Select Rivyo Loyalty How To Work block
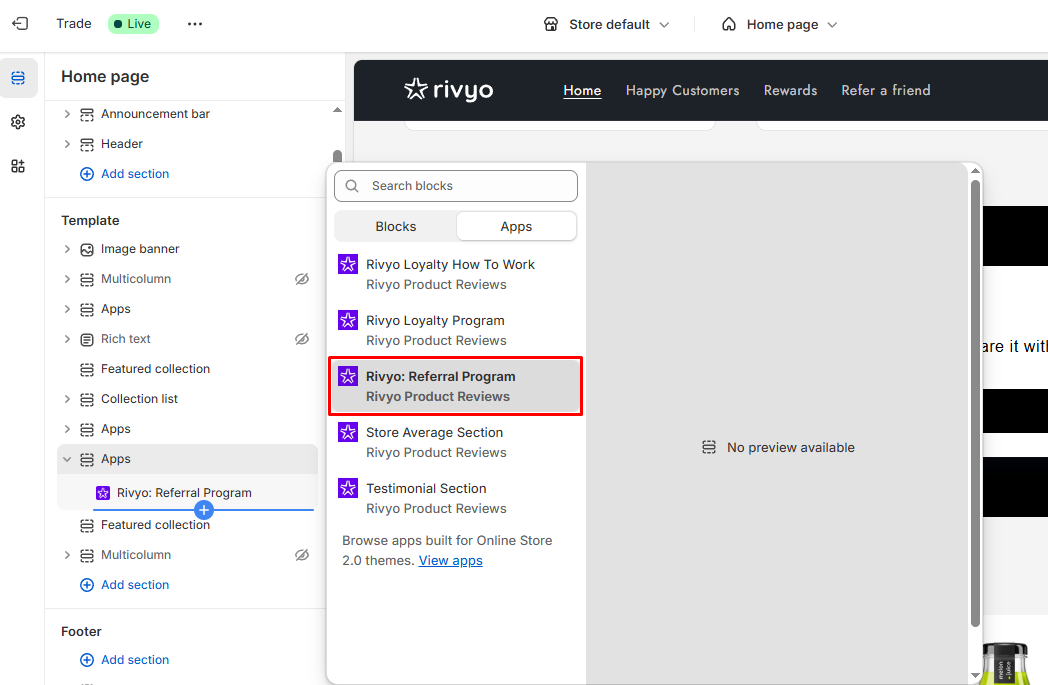Screen dimensions: 1048x685 tap(456, 274)
